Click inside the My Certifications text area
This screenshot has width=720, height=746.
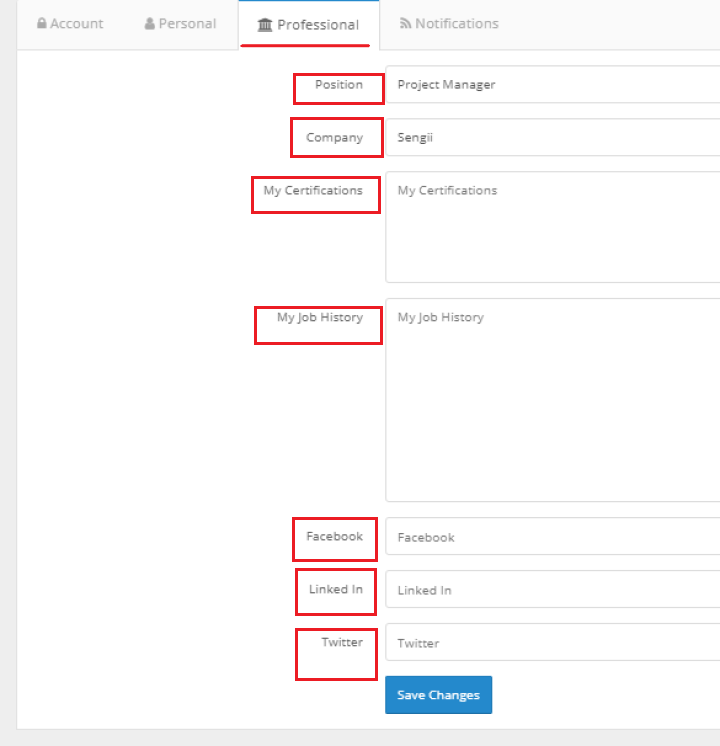pyautogui.click(x=552, y=227)
